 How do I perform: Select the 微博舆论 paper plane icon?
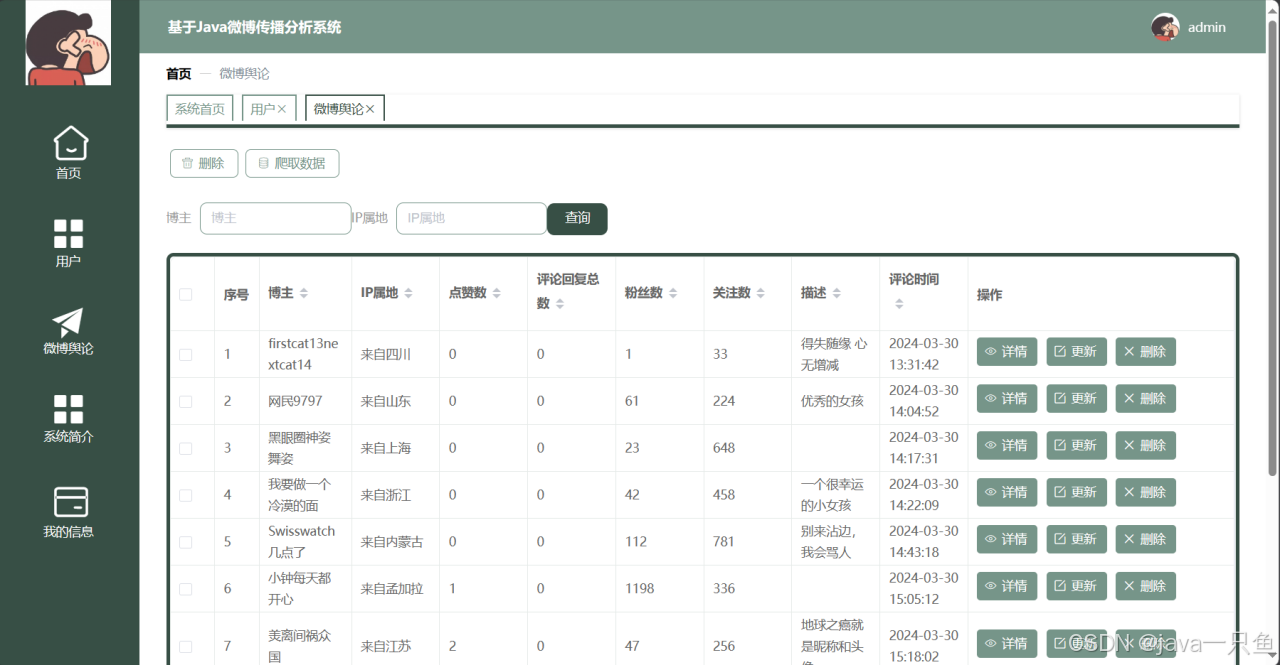click(x=69, y=322)
